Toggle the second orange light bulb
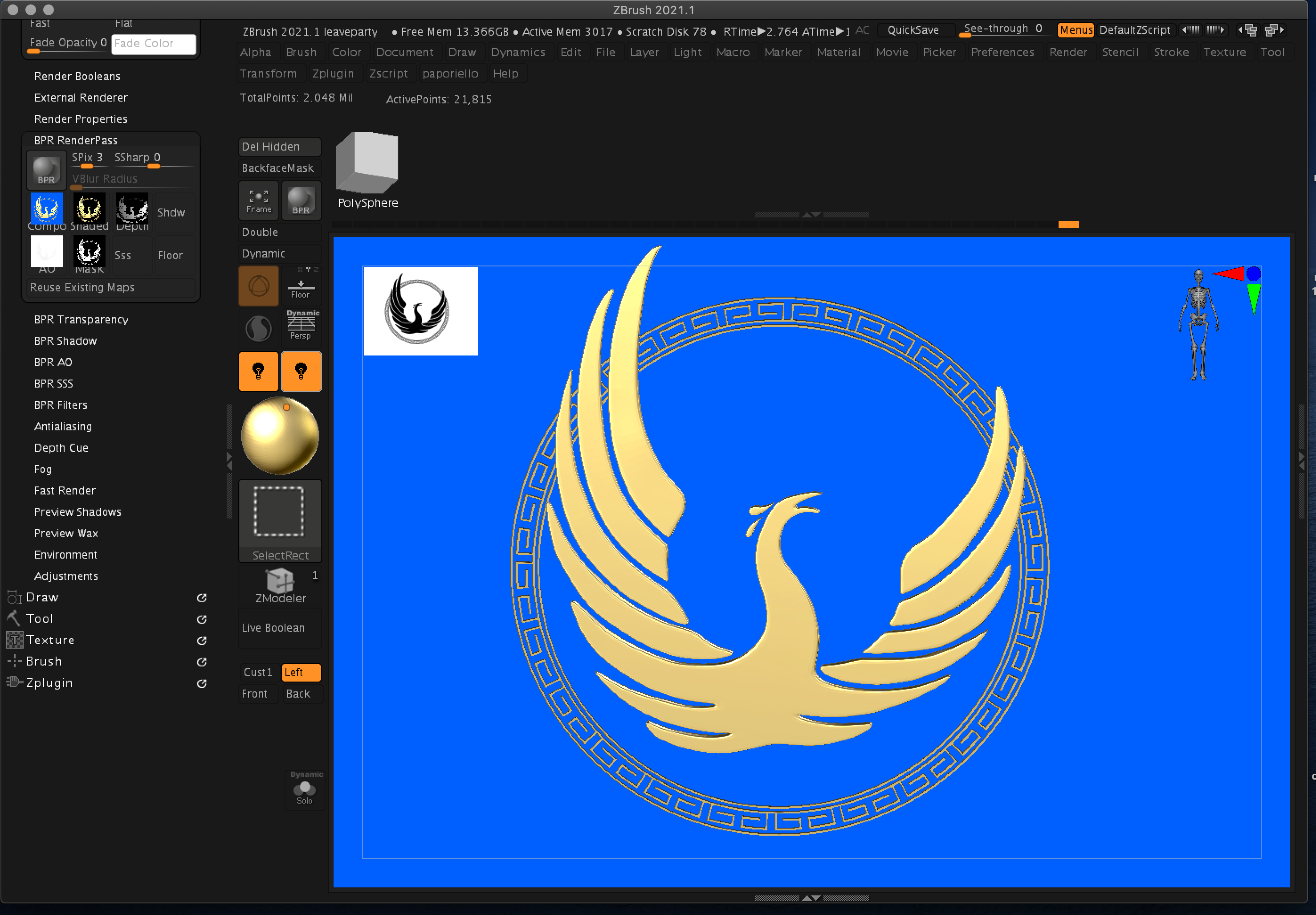 click(x=301, y=372)
